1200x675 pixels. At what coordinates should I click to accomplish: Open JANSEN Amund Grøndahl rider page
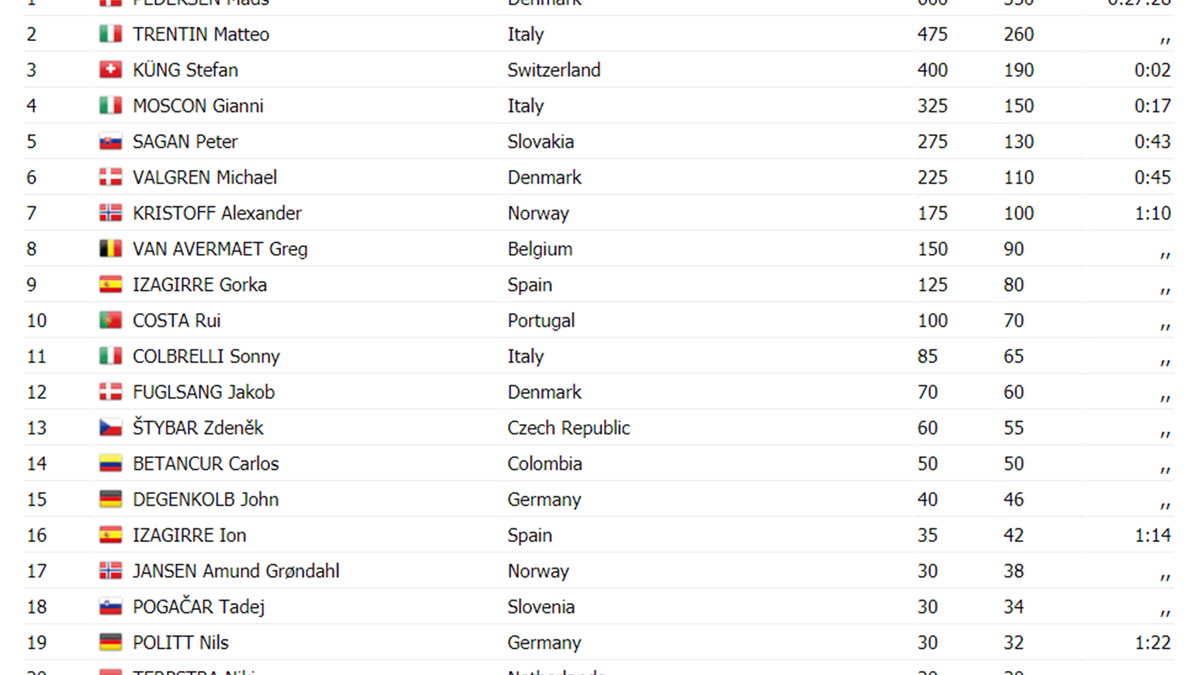tap(236, 571)
